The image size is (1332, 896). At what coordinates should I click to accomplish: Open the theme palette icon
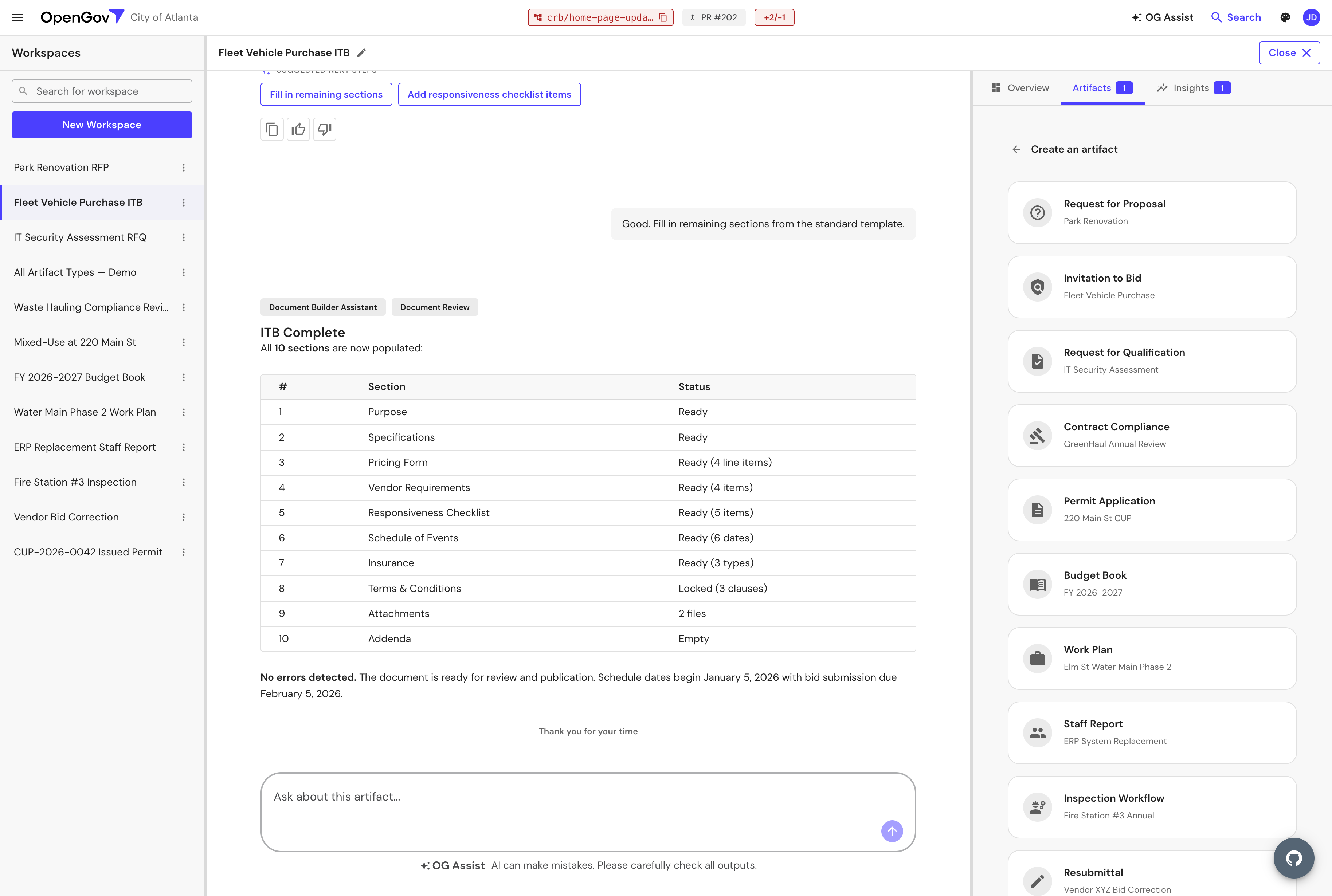coord(1285,18)
